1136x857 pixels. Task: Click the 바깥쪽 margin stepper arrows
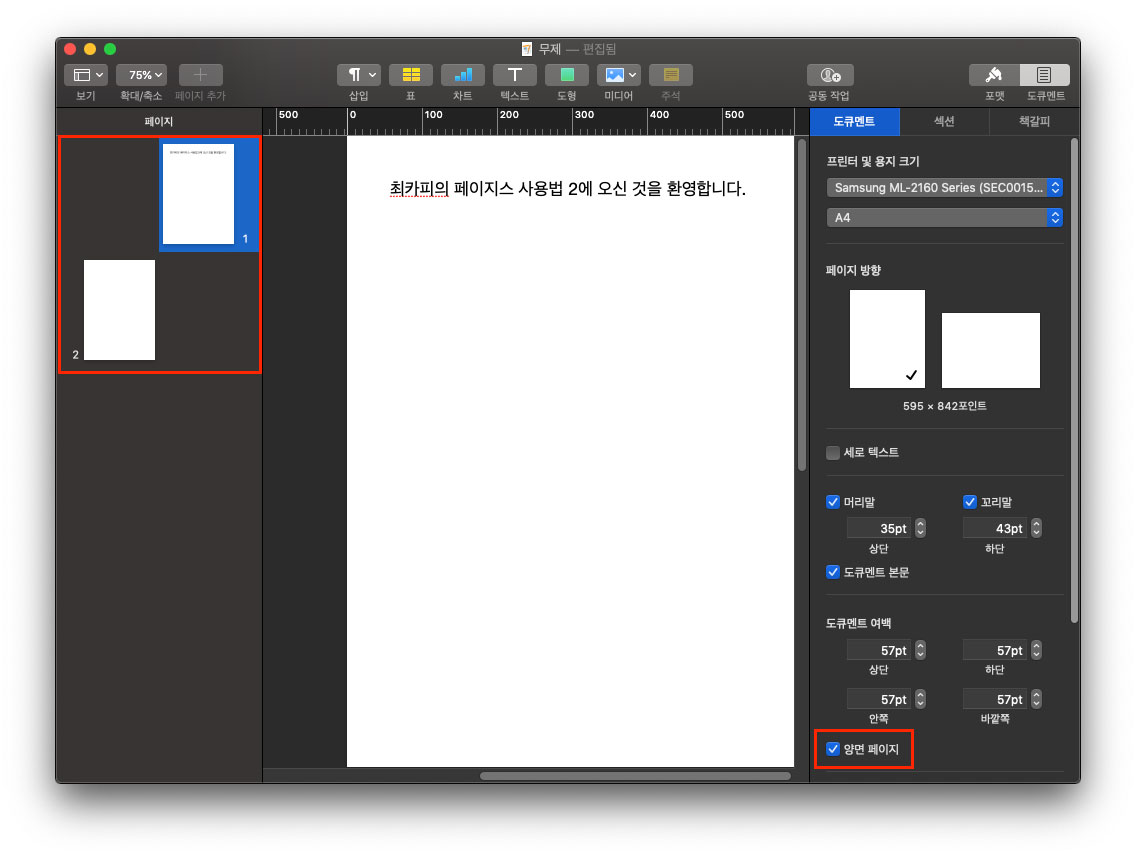(x=1037, y=699)
